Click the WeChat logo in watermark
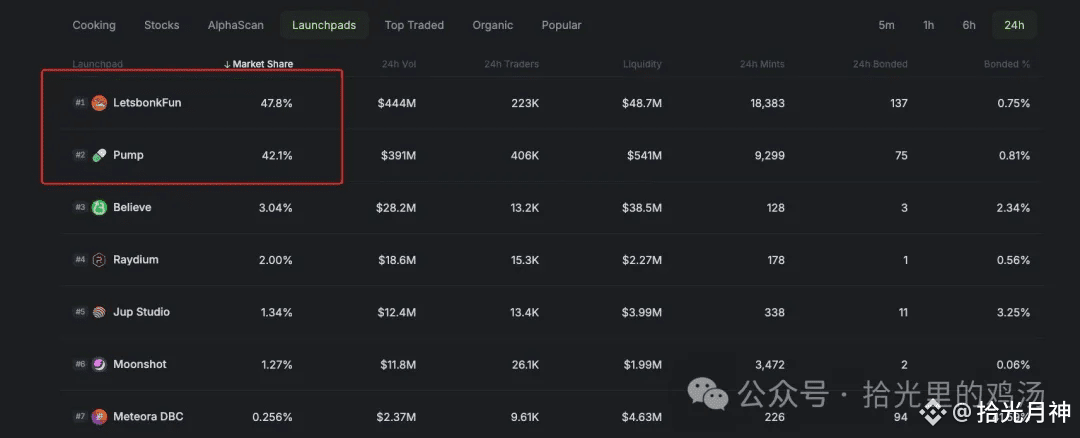The height and width of the screenshot is (438, 1080). click(714, 395)
